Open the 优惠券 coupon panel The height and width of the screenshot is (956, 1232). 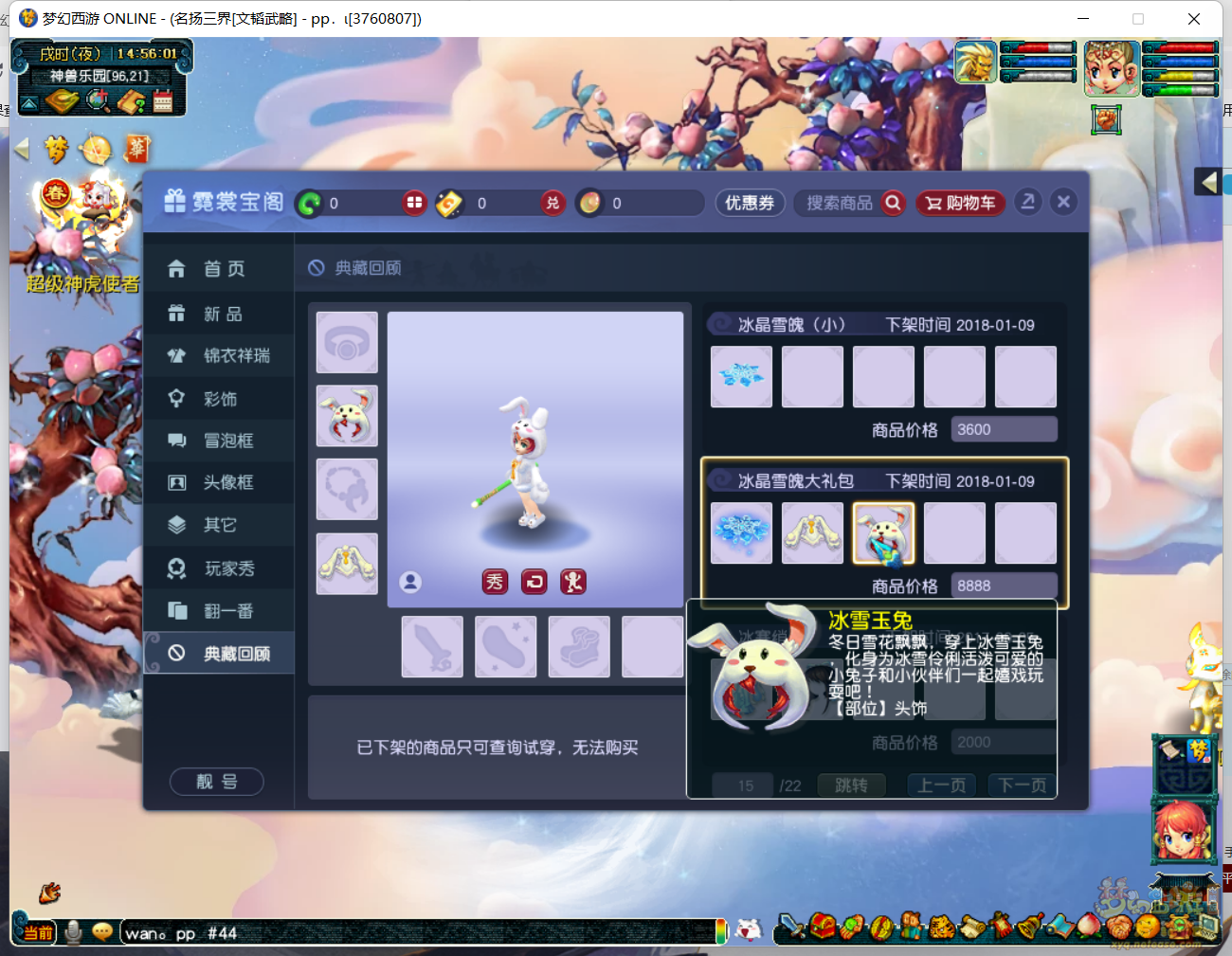click(750, 203)
